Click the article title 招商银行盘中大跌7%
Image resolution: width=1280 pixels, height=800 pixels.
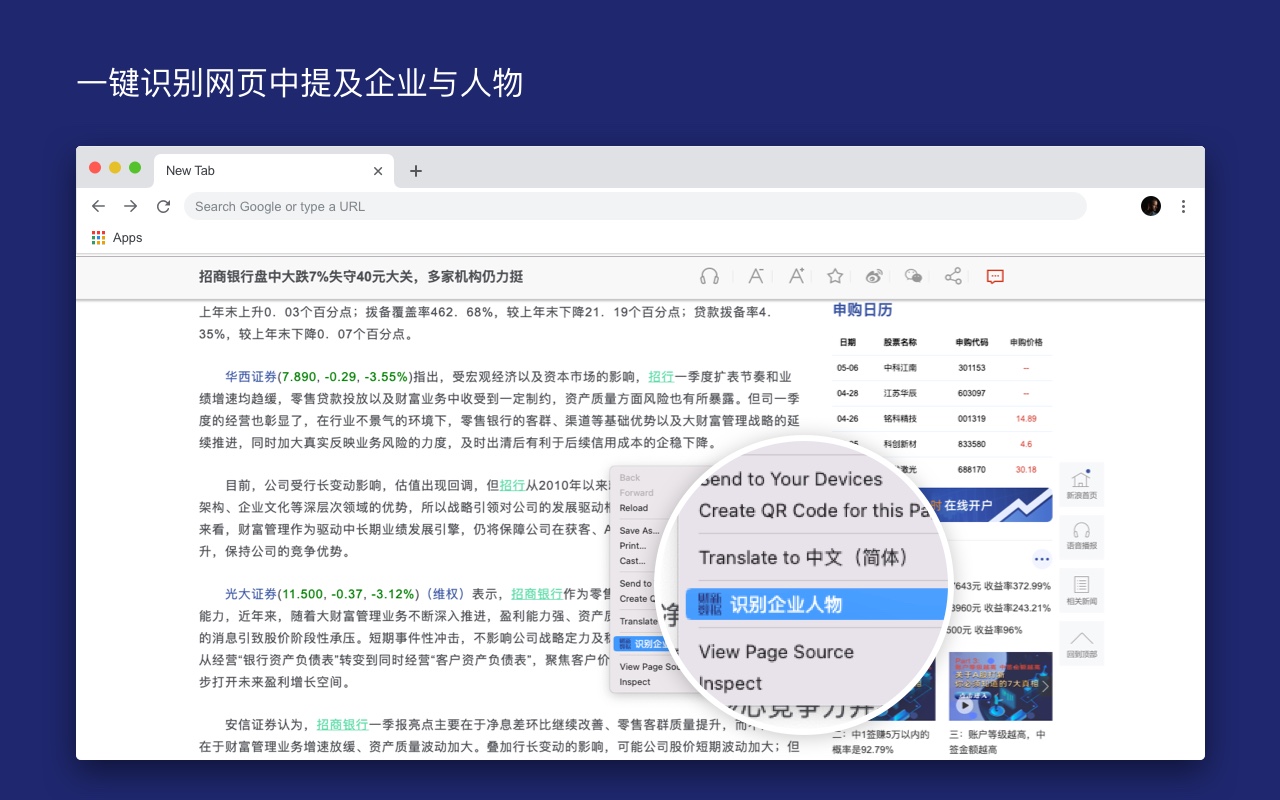361,277
